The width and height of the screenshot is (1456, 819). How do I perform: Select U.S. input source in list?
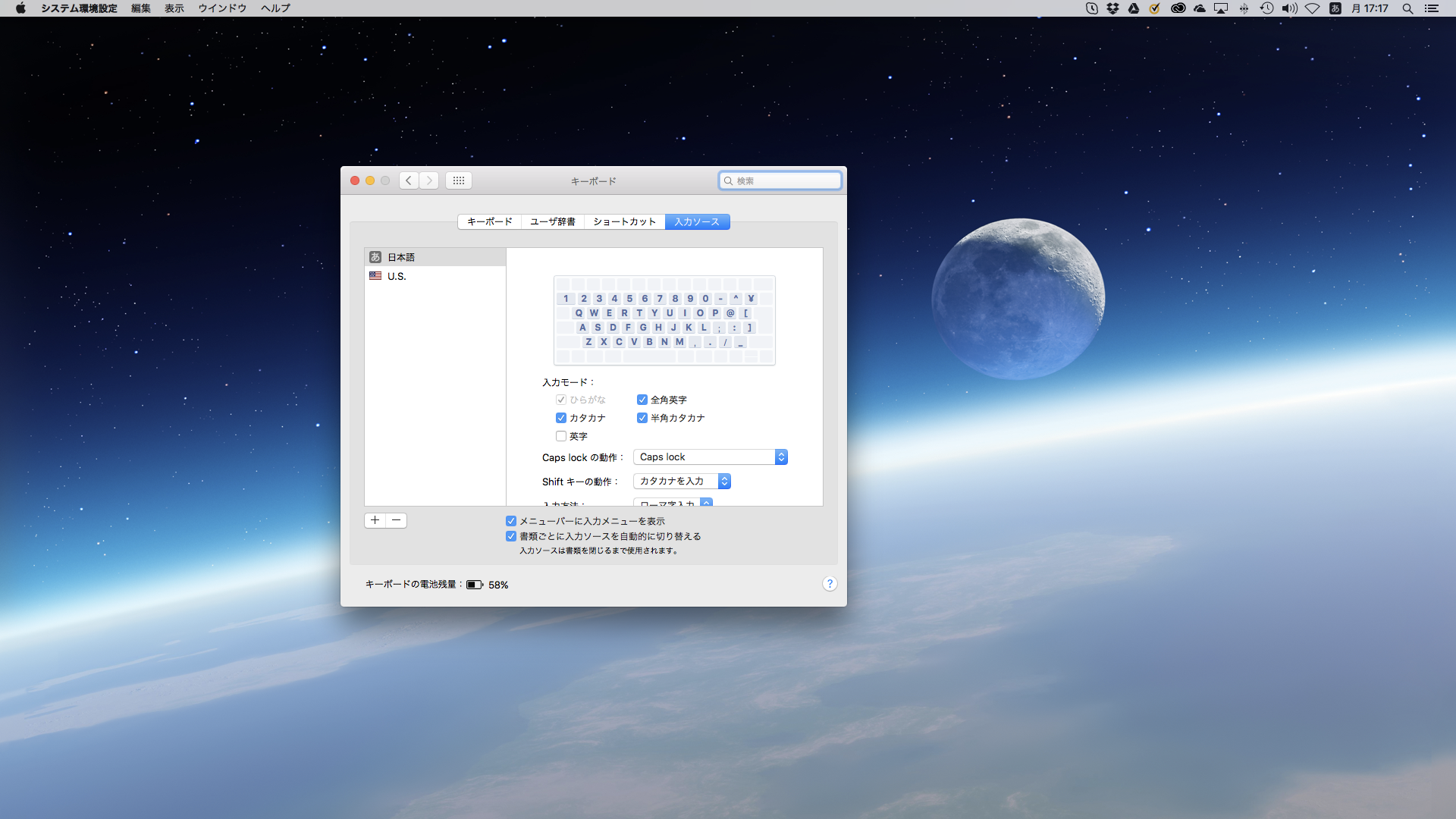point(397,276)
